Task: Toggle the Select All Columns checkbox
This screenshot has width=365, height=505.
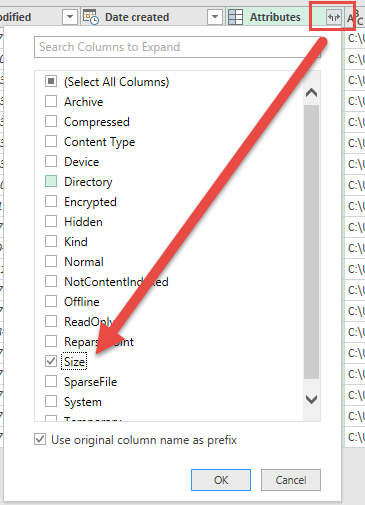Action: [51, 81]
